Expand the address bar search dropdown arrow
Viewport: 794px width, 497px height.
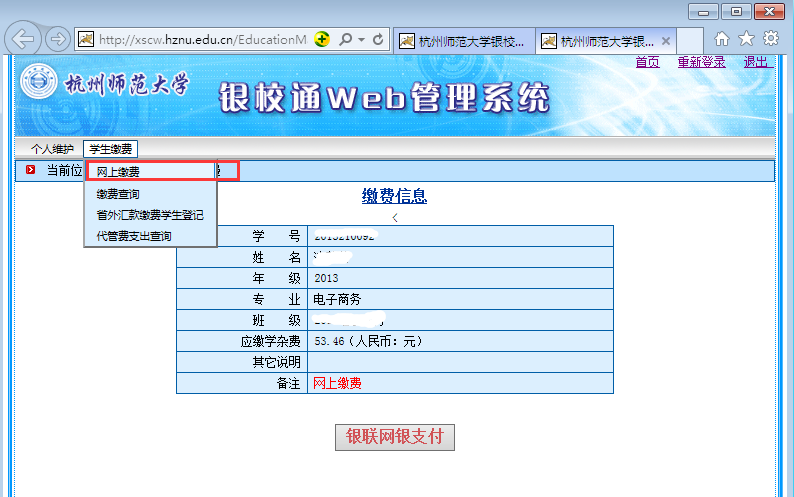(x=360, y=40)
